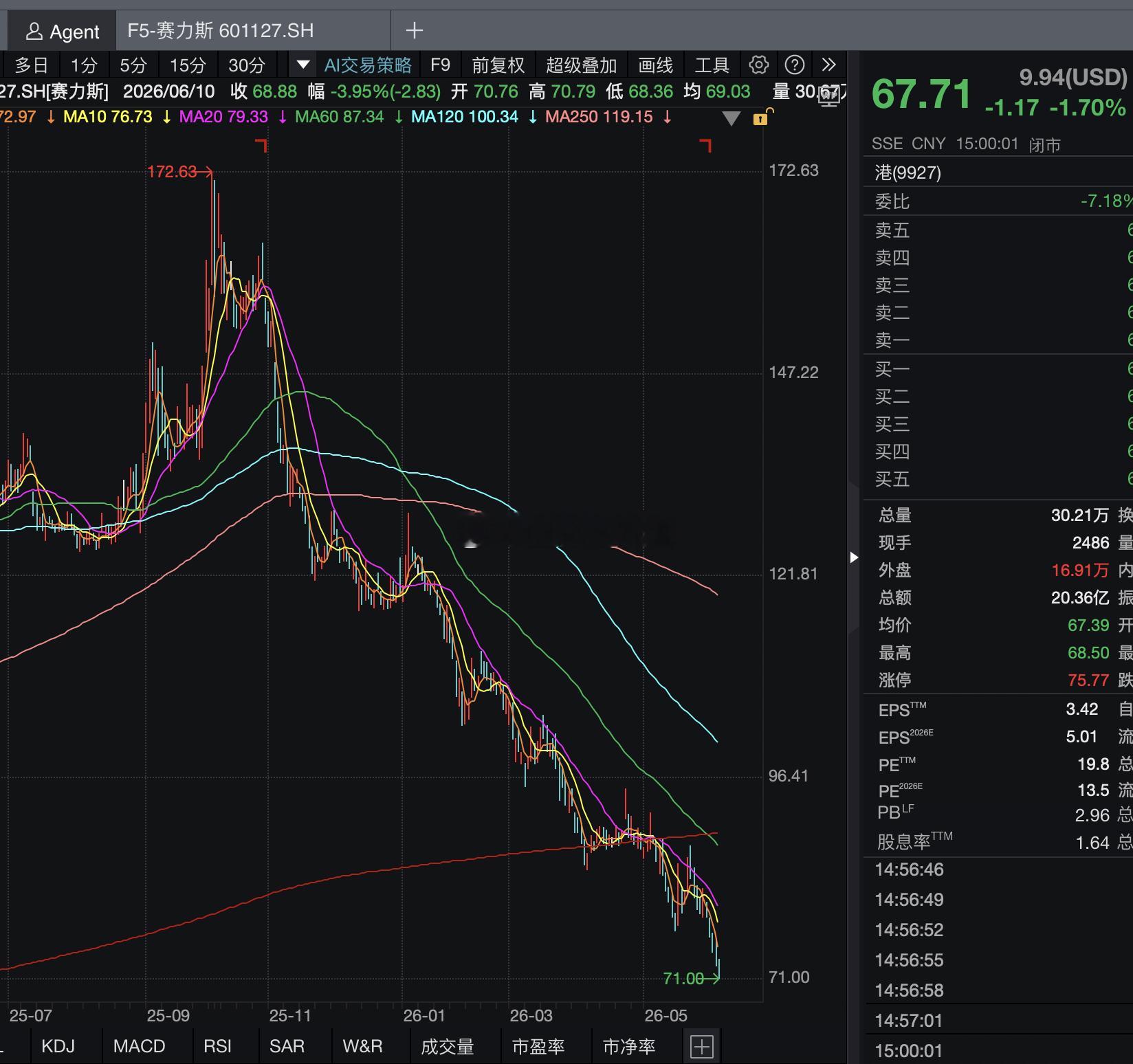Click the 14:56:46 trade tick row

998,870
